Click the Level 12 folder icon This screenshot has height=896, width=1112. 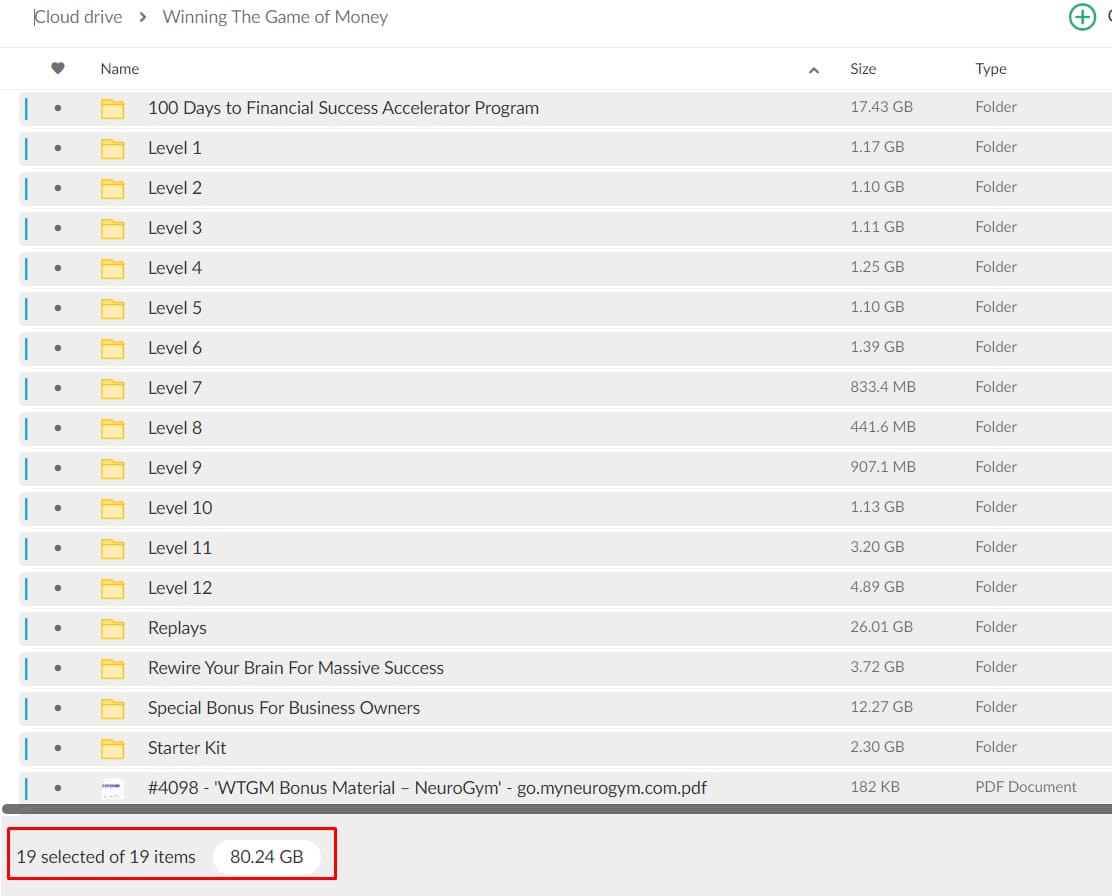tap(113, 588)
